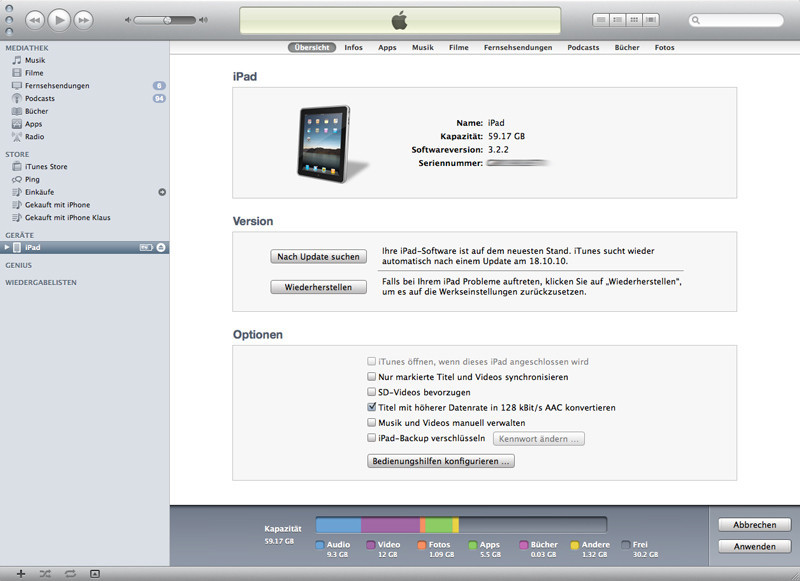Open Einkäufe playlist in sidebar

(x=85, y=192)
